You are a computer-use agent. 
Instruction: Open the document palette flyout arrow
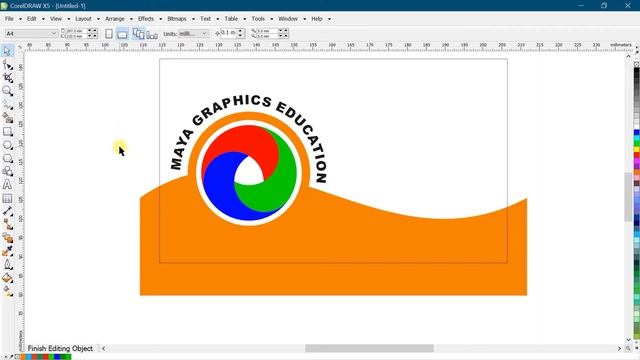(x=6, y=357)
